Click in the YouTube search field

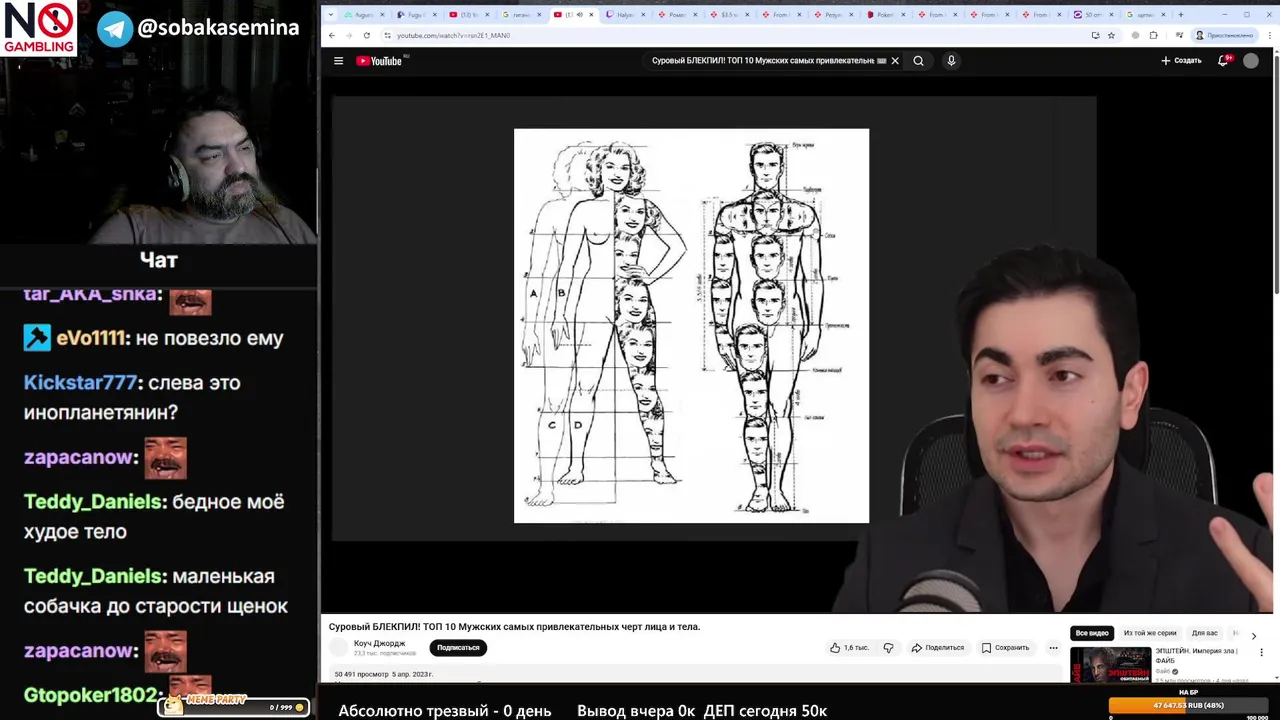click(x=763, y=61)
